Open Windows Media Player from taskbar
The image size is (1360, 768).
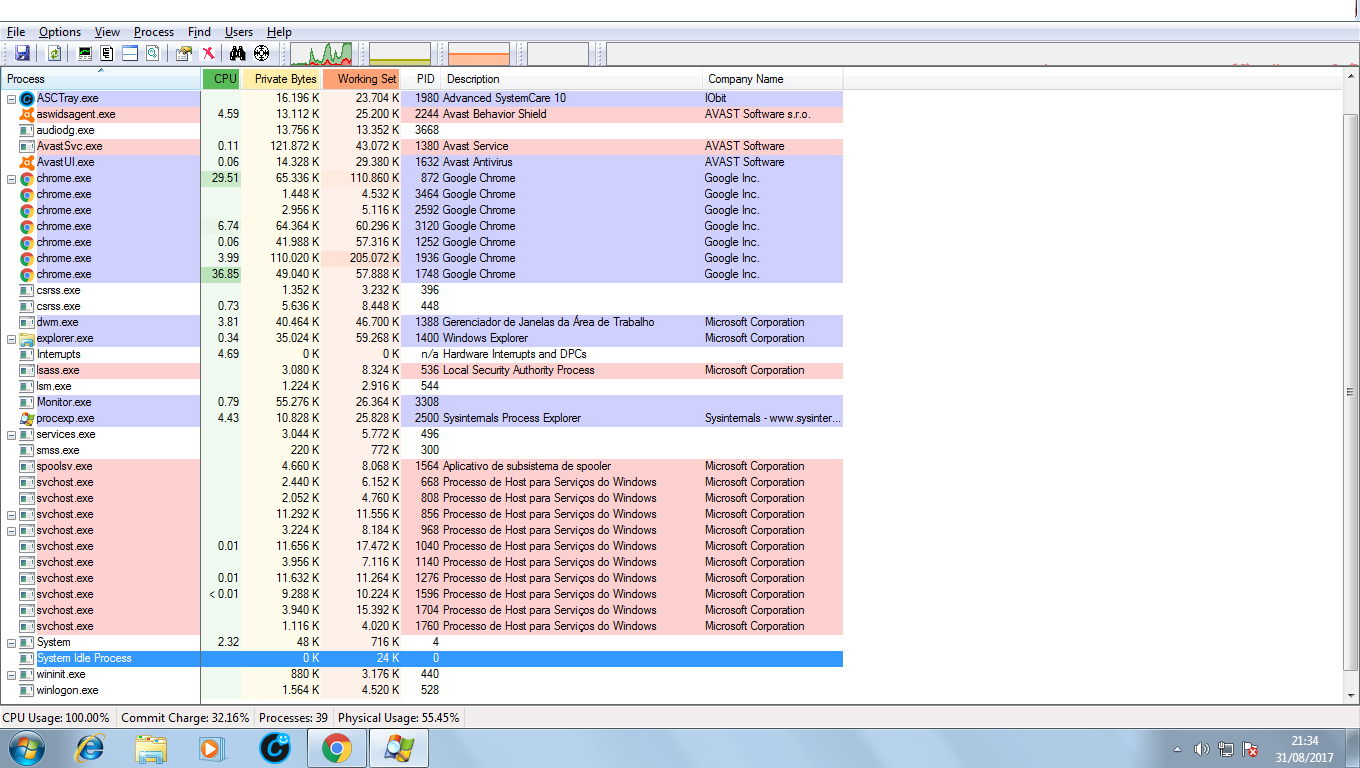(211, 748)
